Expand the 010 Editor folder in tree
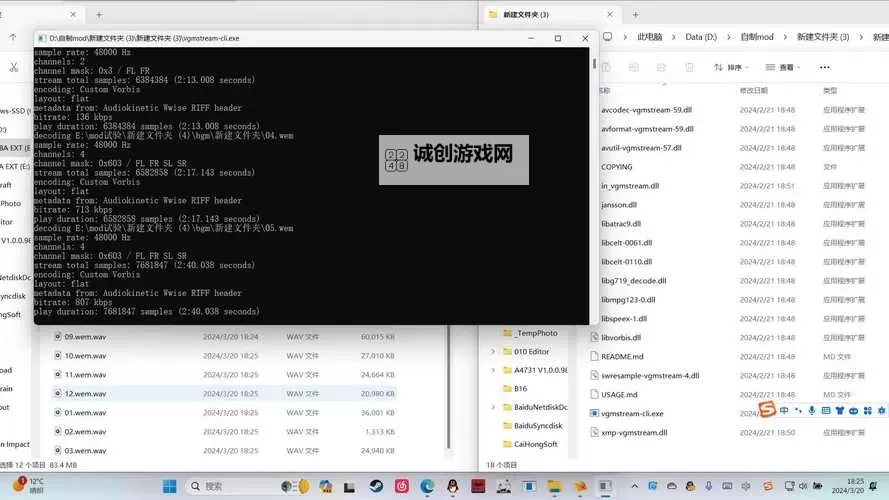Viewport: 889px width, 500px height. click(493, 352)
